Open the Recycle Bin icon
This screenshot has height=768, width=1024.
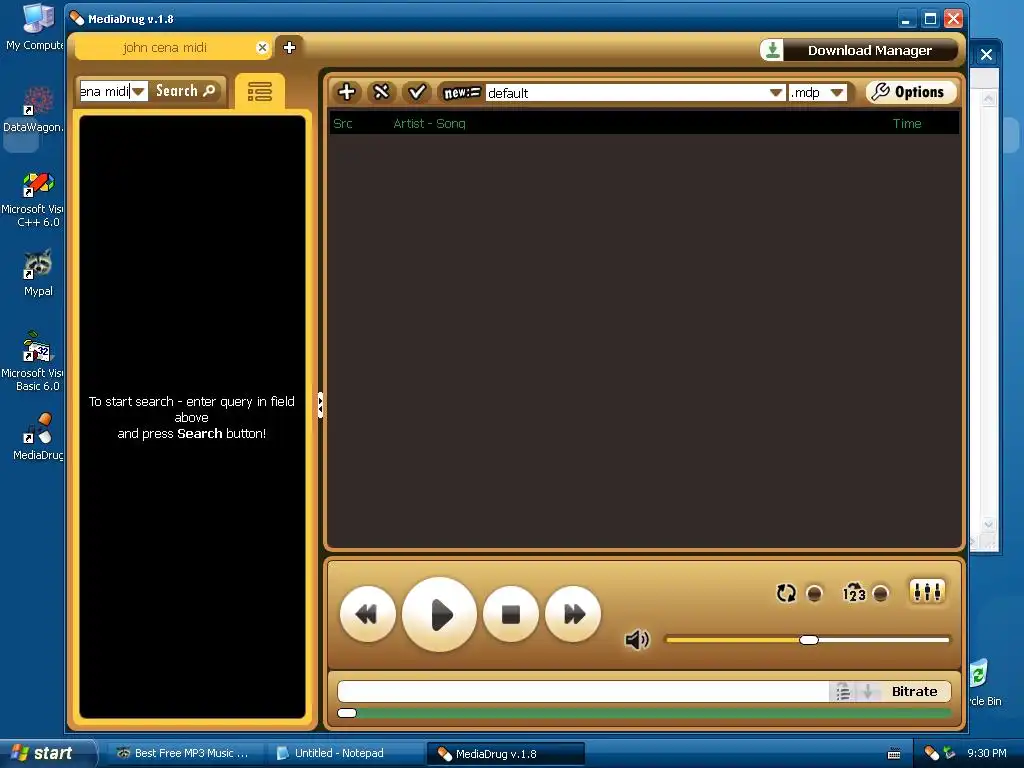[x=983, y=682]
